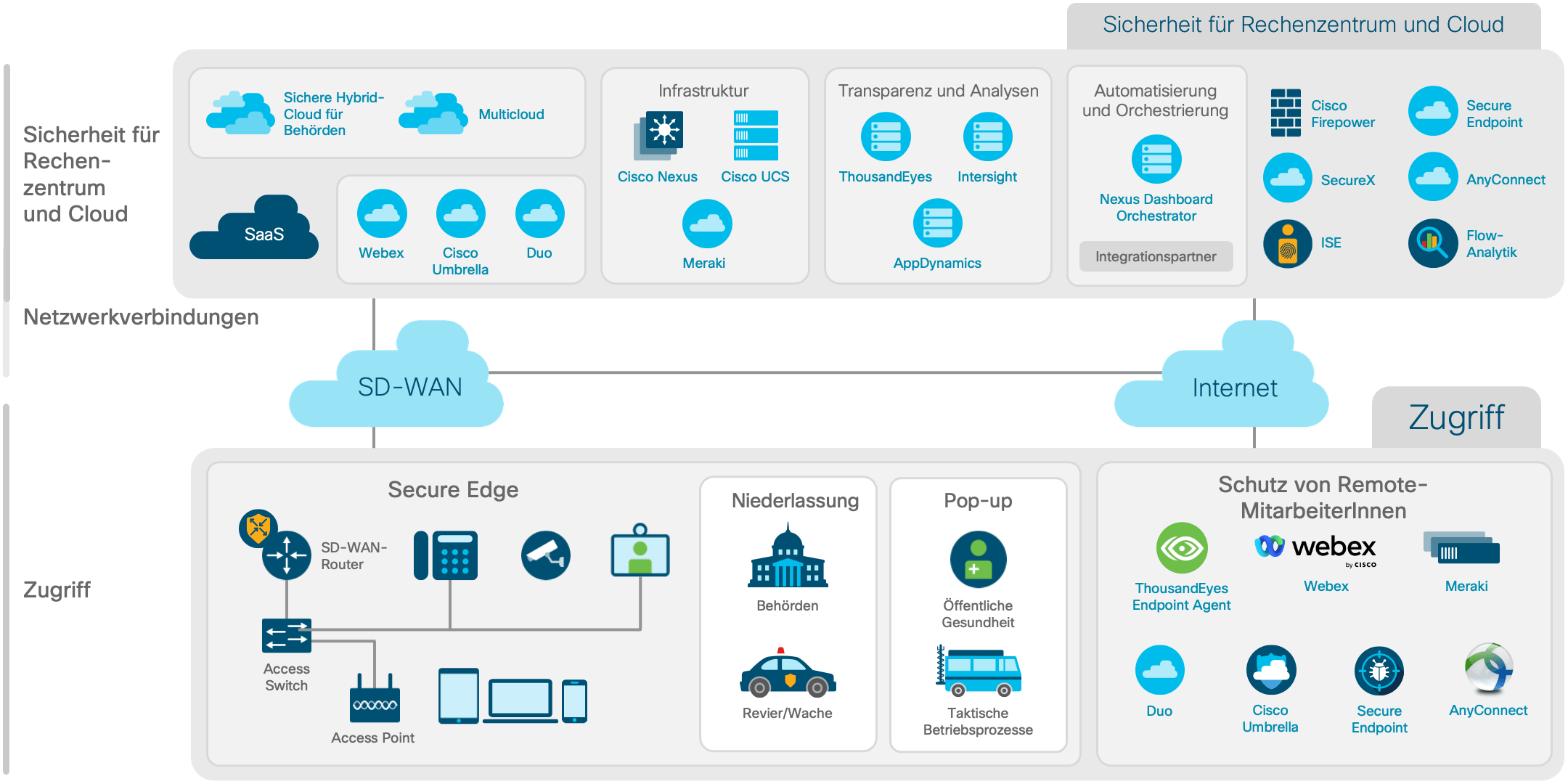The height and width of the screenshot is (784, 1568).
Task: Select the Duo icon in remote workers panel
Action: coord(1160,670)
